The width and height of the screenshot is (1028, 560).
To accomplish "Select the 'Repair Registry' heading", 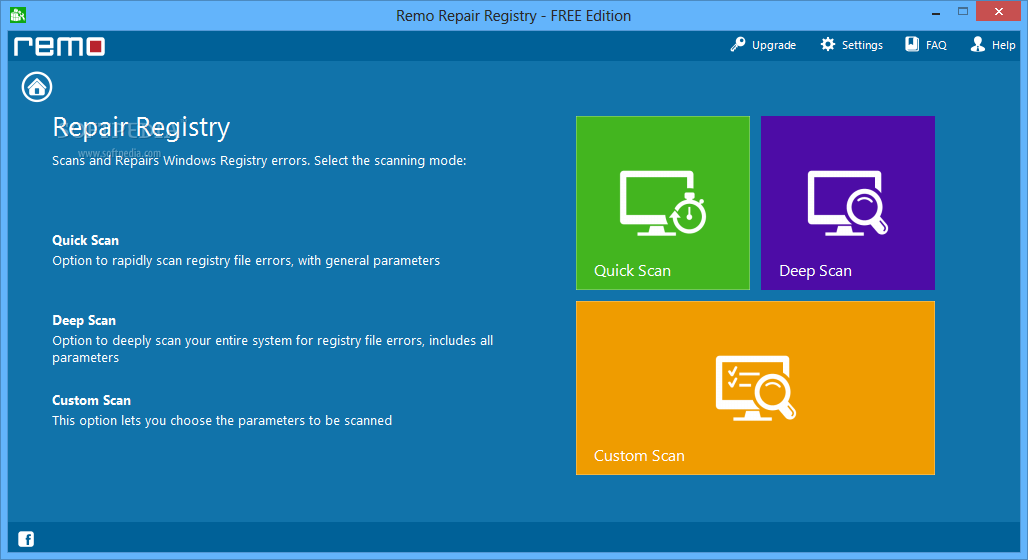I will 141,127.
